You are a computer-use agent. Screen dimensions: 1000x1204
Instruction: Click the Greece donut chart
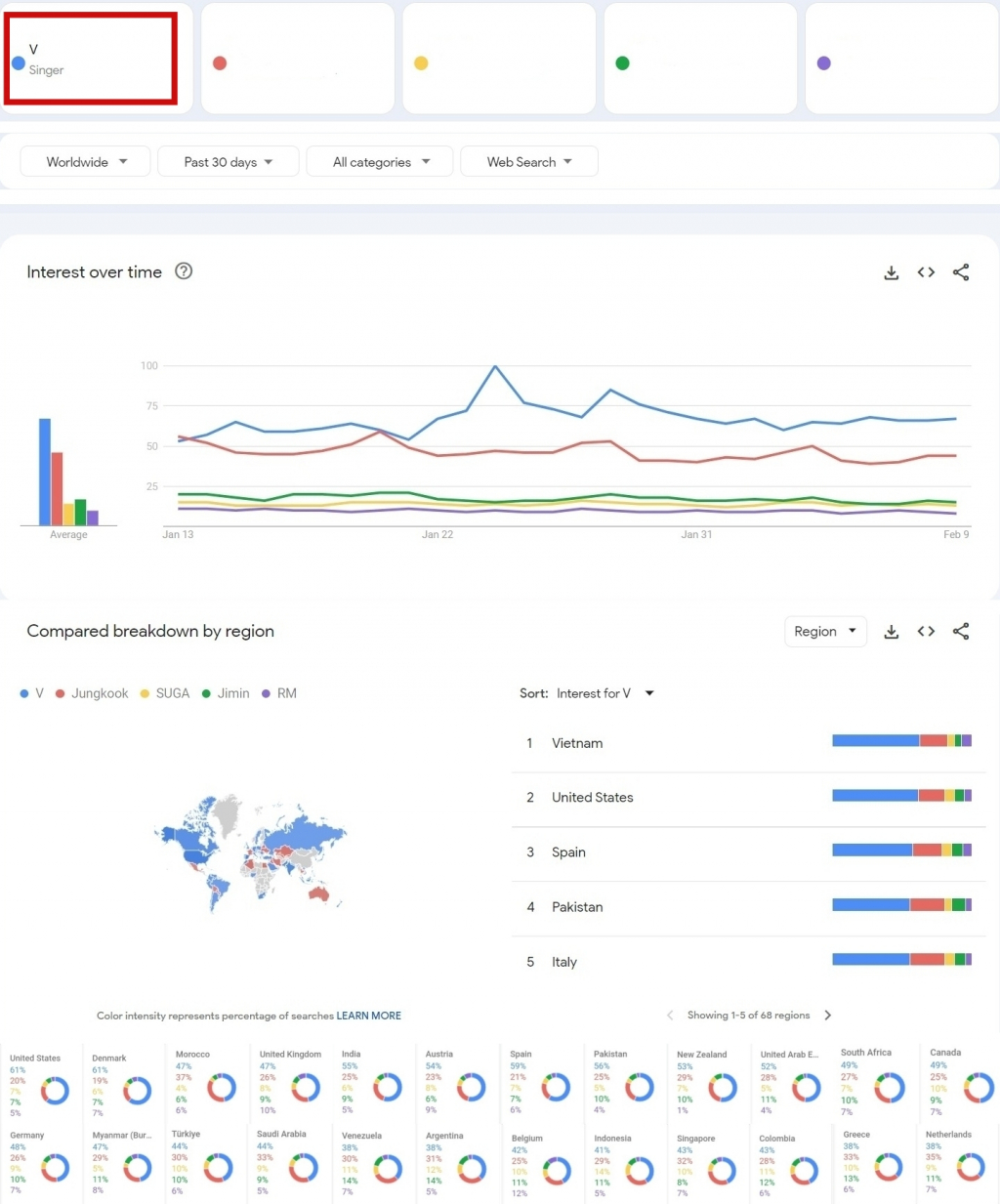tap(889, 1167)
